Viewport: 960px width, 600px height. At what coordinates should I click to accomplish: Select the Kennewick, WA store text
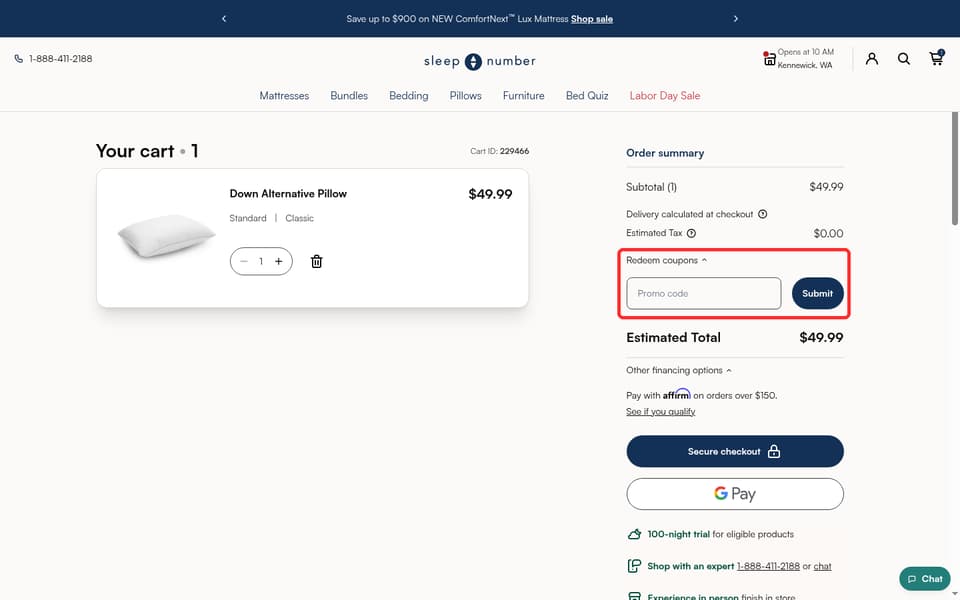click(804, 65)
